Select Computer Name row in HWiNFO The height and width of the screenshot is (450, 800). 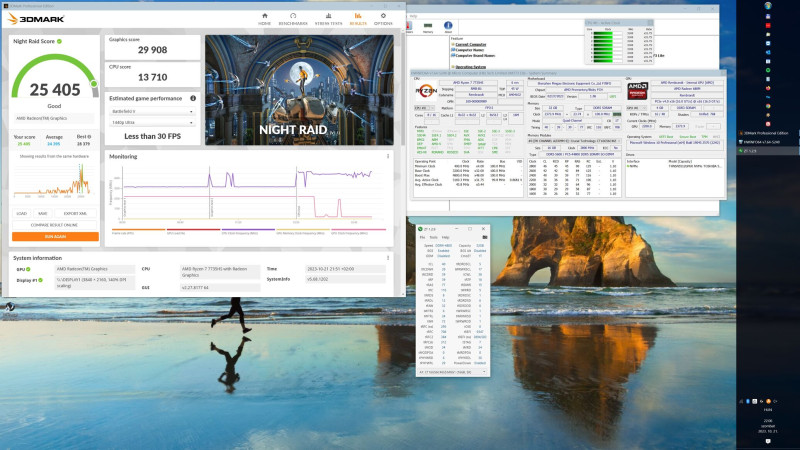tap(469, 50)
